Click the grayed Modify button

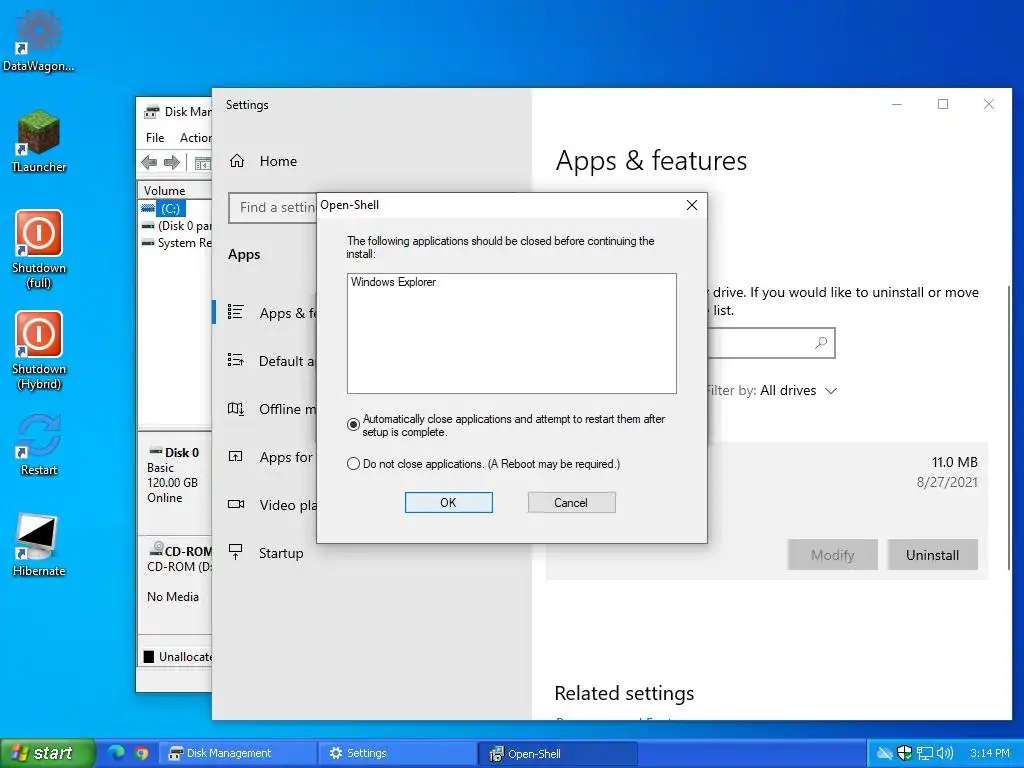pos(832,554)
